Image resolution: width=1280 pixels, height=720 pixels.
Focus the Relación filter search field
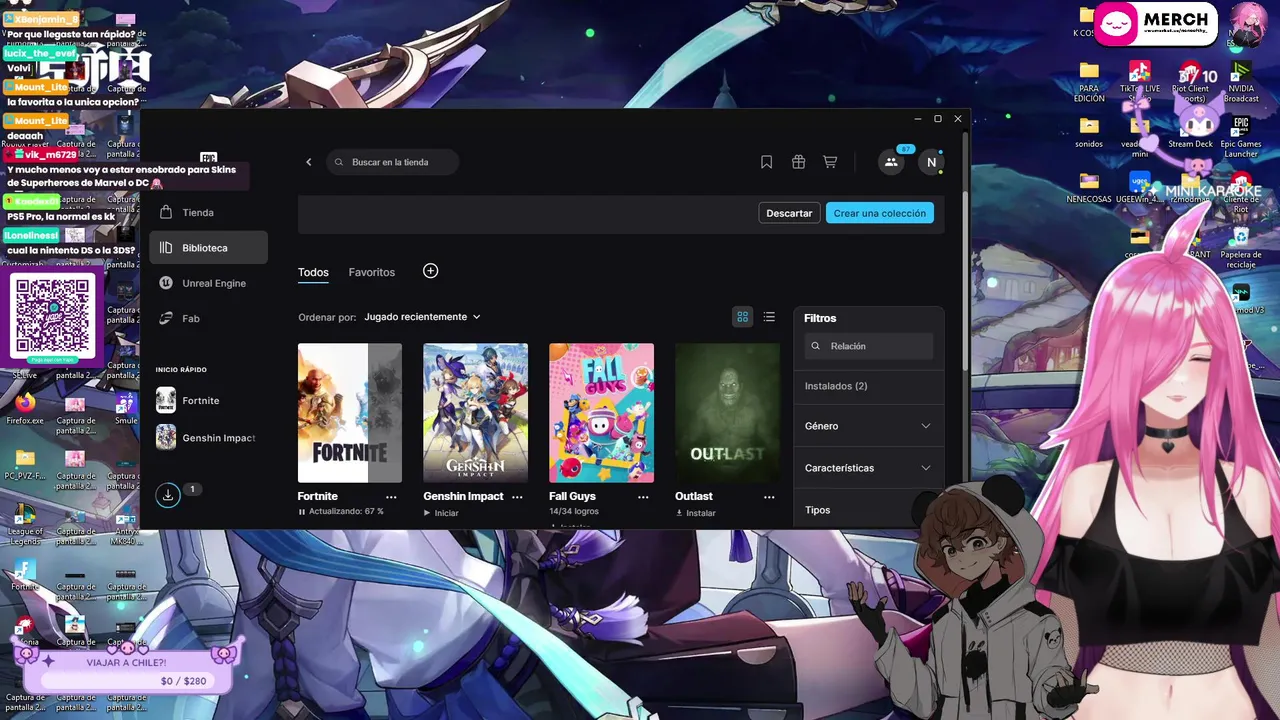[x=869, y=346]
